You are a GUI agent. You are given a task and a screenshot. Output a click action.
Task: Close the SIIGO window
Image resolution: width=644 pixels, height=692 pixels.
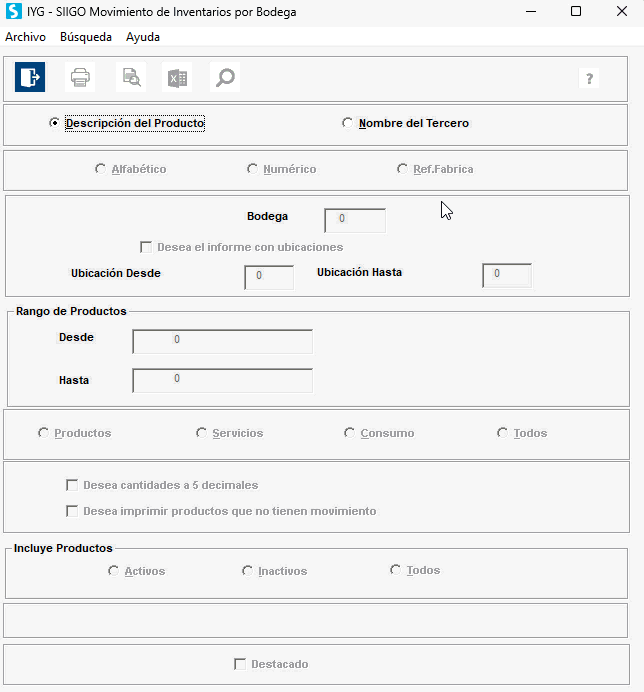pyautogui.click(x=622, y=11)
